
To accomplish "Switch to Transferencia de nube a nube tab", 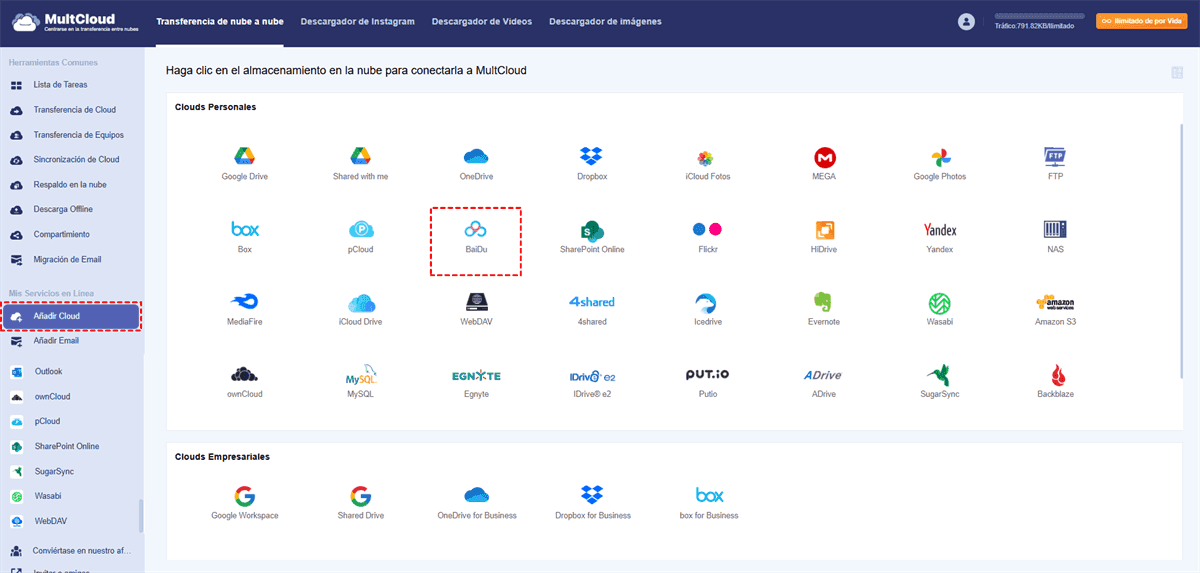I will pos(220,21).
